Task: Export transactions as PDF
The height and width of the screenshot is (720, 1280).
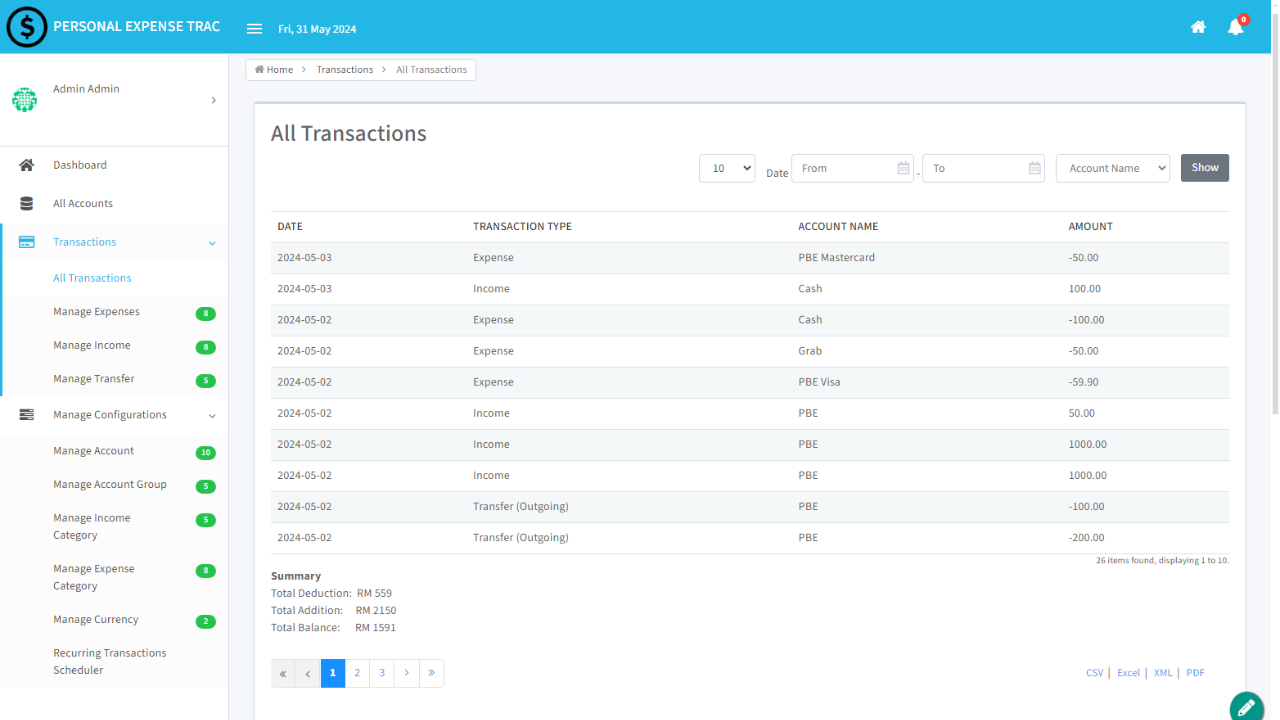Action: (x=1195, y=673)
